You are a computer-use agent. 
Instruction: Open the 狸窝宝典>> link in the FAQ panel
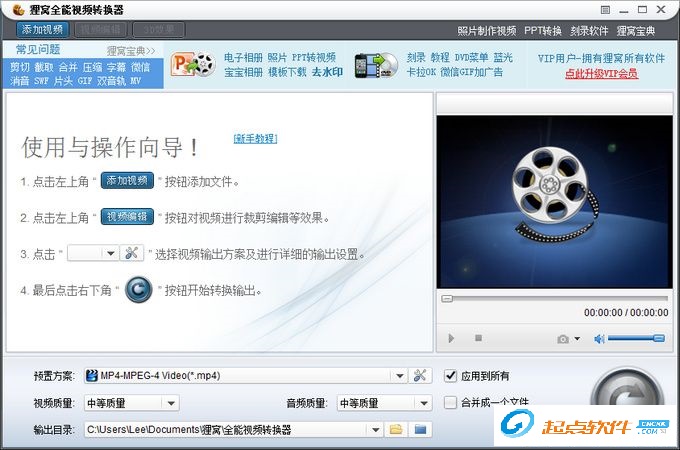(x=131, y=51)
